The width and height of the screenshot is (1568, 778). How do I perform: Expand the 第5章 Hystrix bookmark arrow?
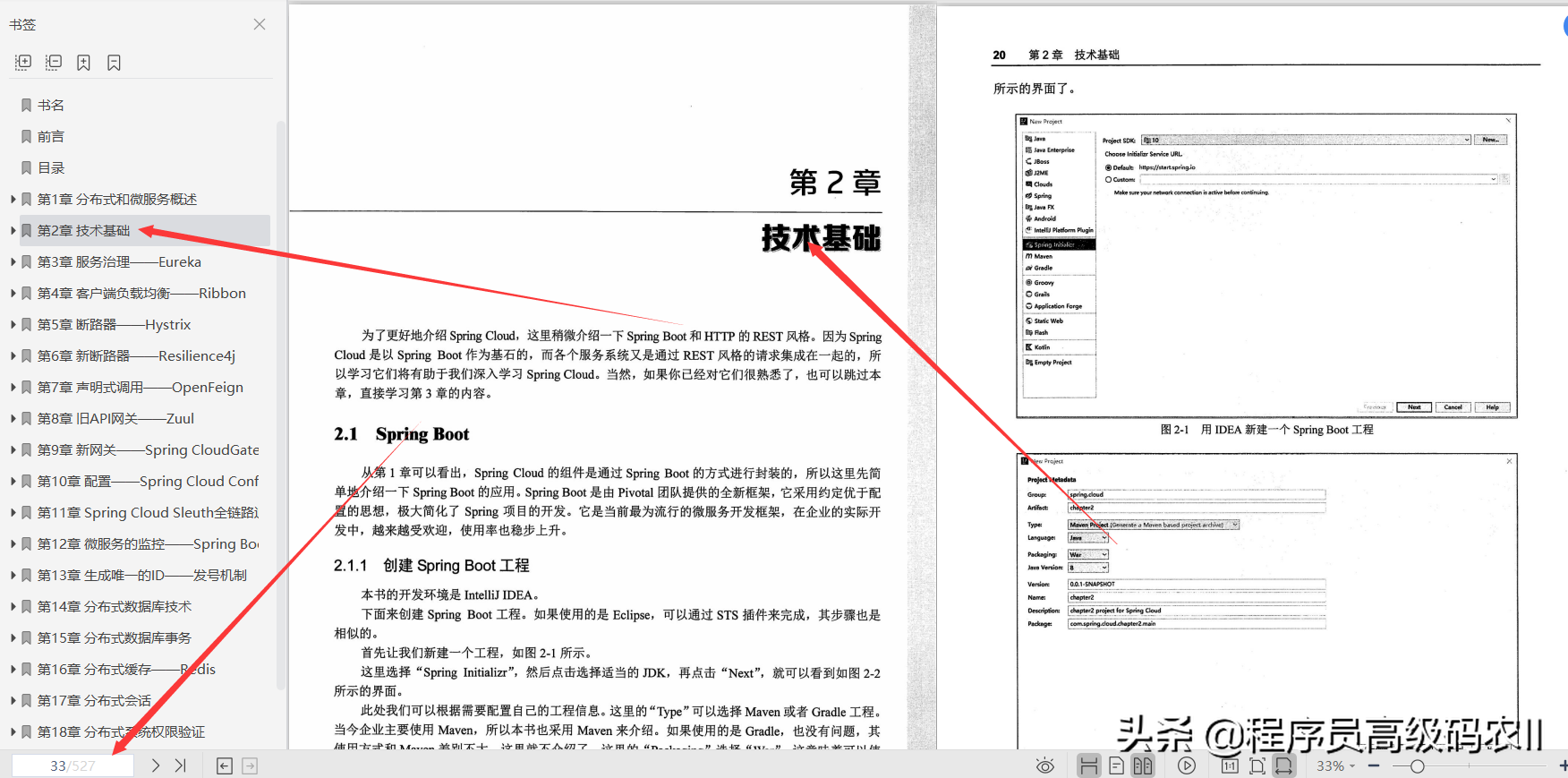13,324
